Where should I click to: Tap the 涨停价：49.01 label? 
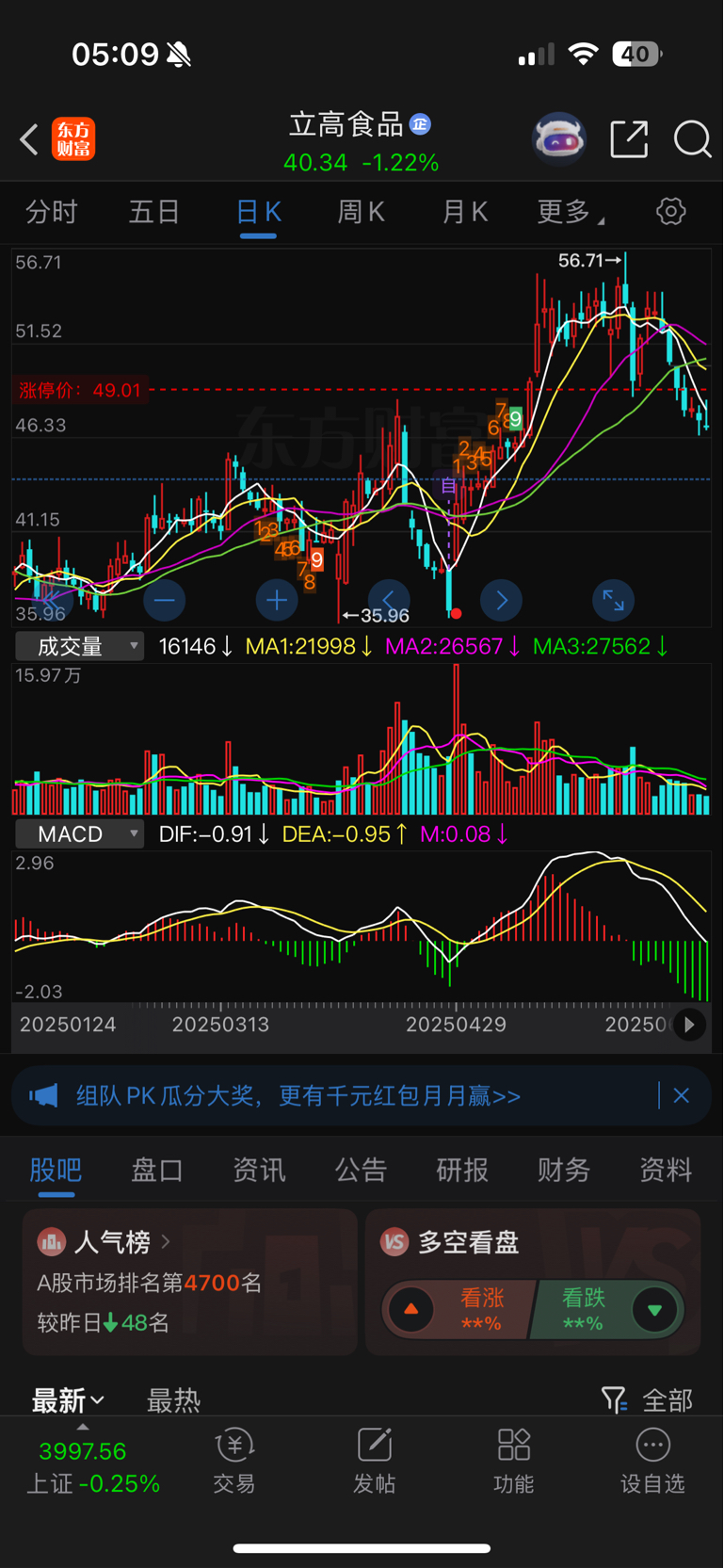click(x=81, y=390)
